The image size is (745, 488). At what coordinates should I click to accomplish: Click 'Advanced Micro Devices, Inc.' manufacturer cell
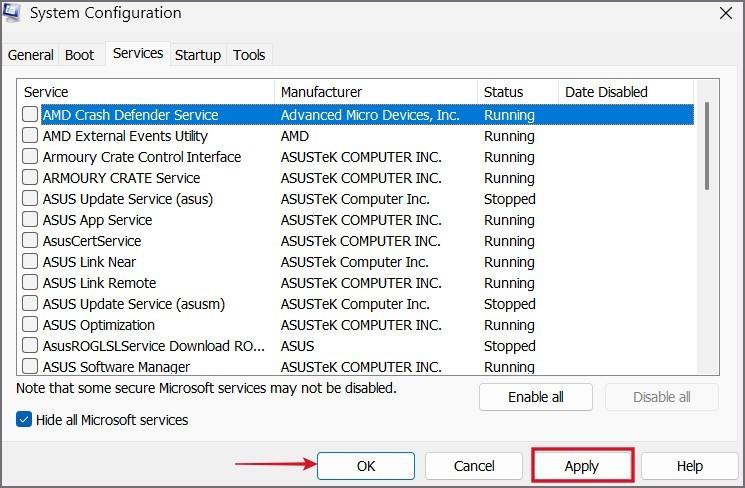point(370,115)
